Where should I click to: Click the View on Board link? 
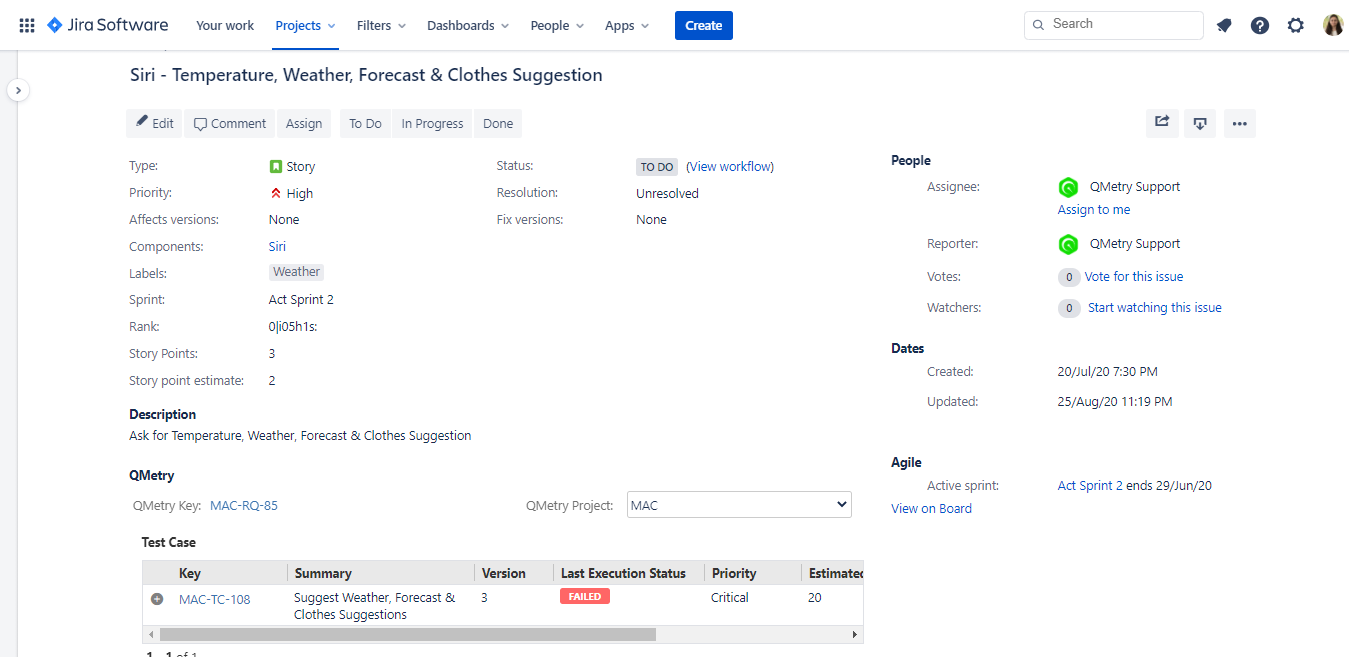pos(931,509)
